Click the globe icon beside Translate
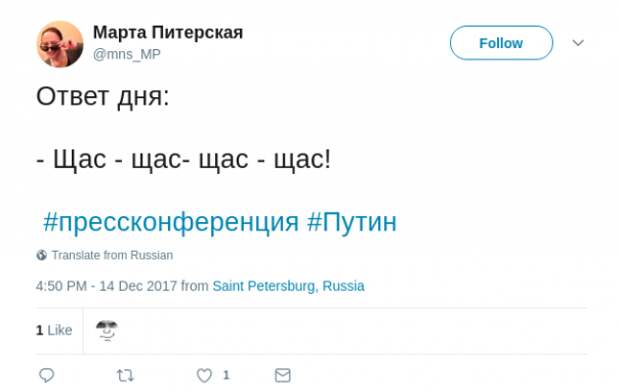This screenshot has height=392, width=620. [42, 255]
